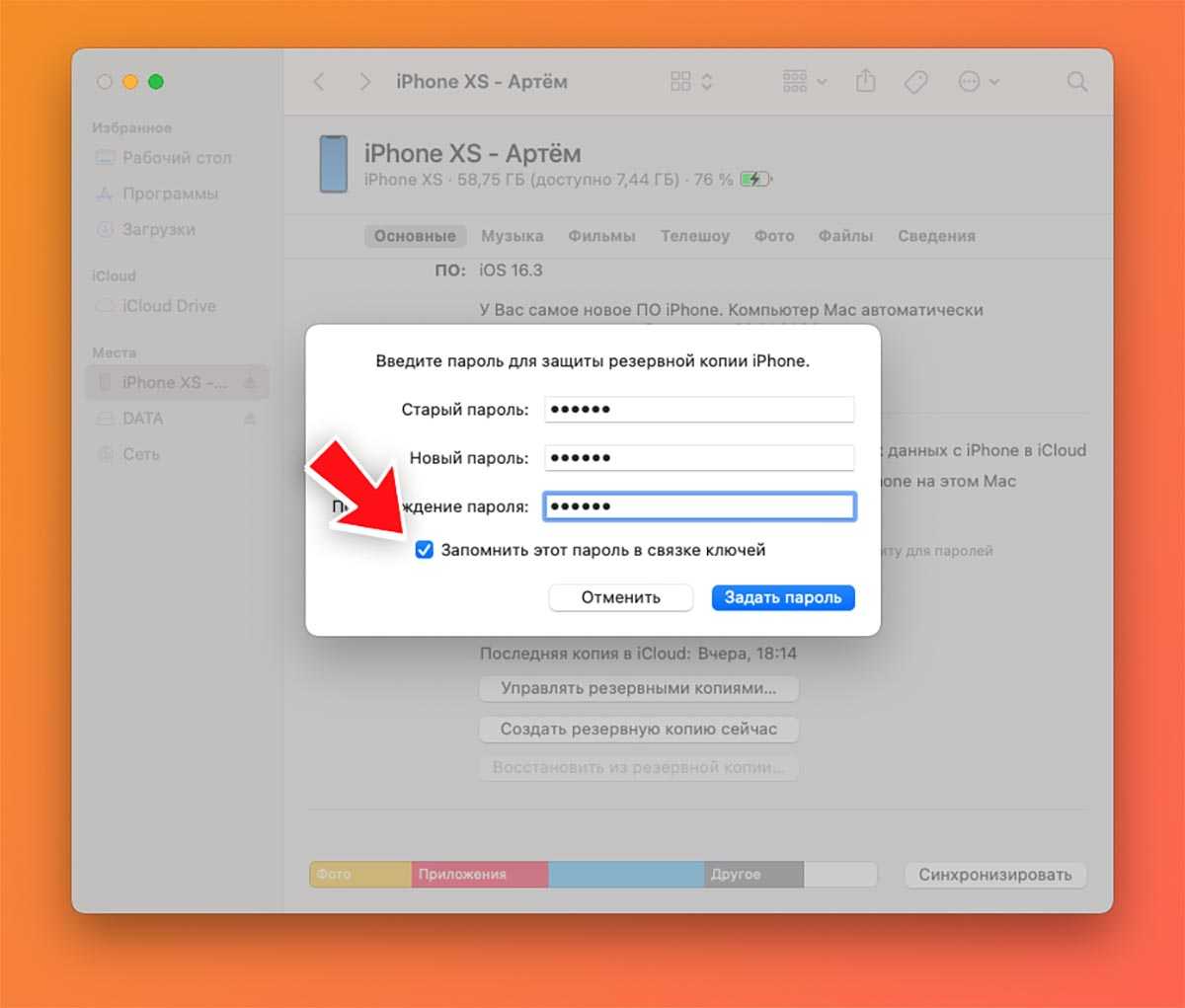The height and width of the screenshot is (1008, 1185).
Task: Toggle 'Запомнить этот пароль в связке ключей' checkbox
Action: pyautogui.click(x=425, y=550)
